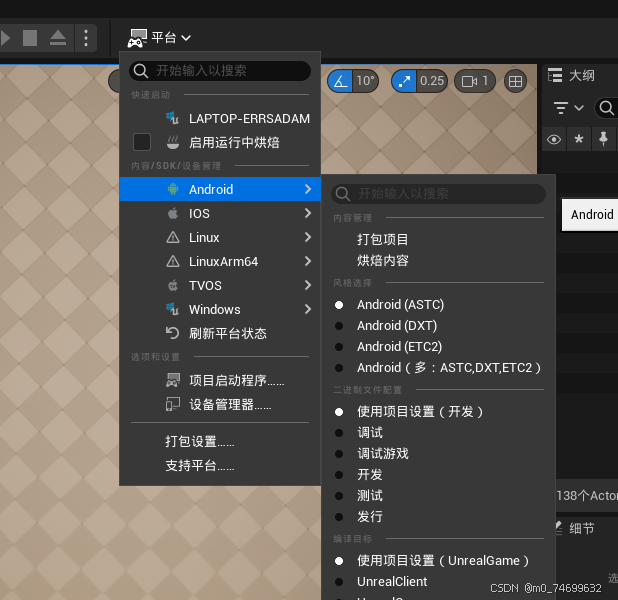The height and width of the screenshot is (600, 618).
Task: Open 打包设置 packaging settings
Action: coord(220,442)
